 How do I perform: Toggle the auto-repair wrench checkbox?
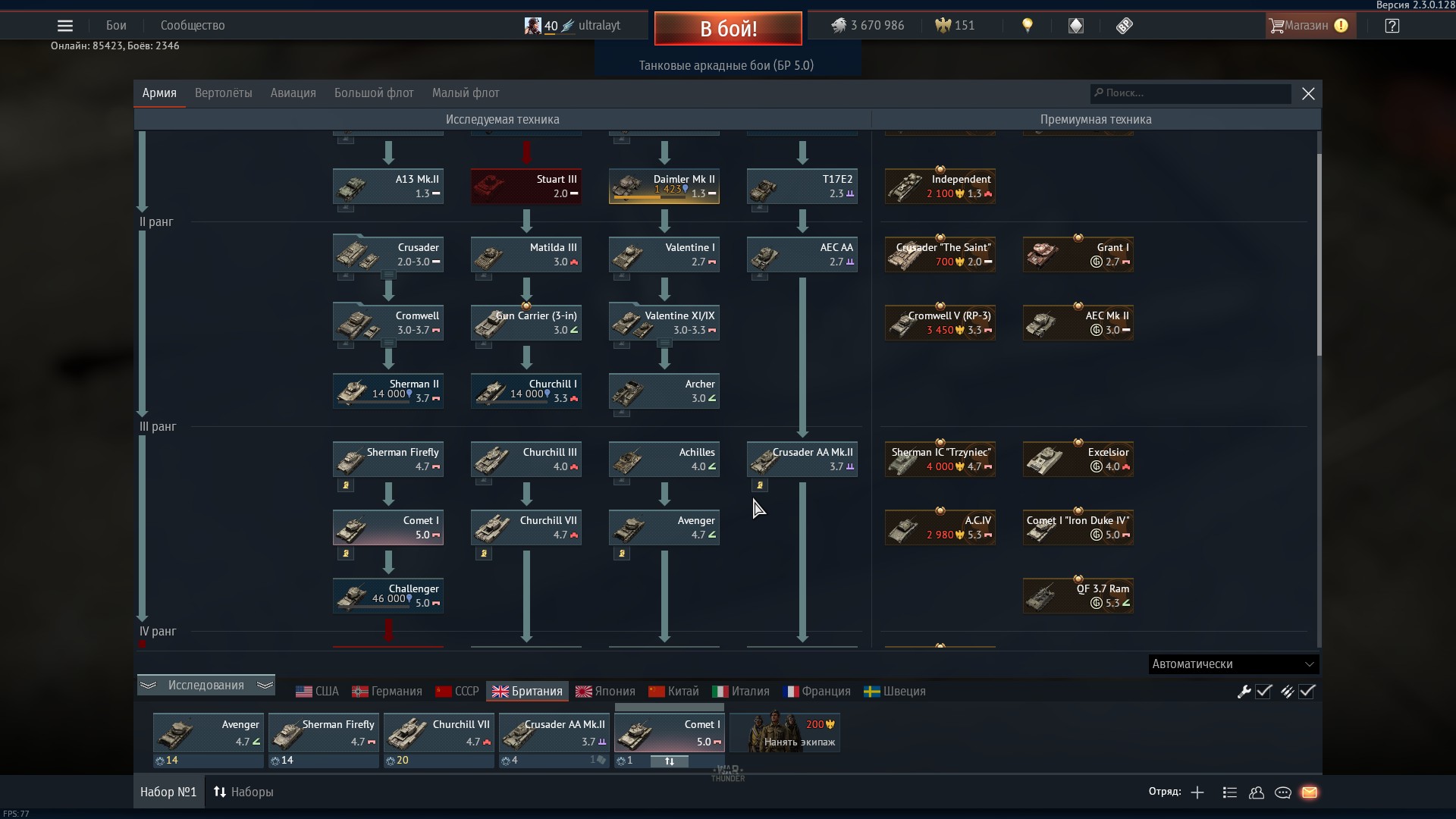coord(1264,692)
